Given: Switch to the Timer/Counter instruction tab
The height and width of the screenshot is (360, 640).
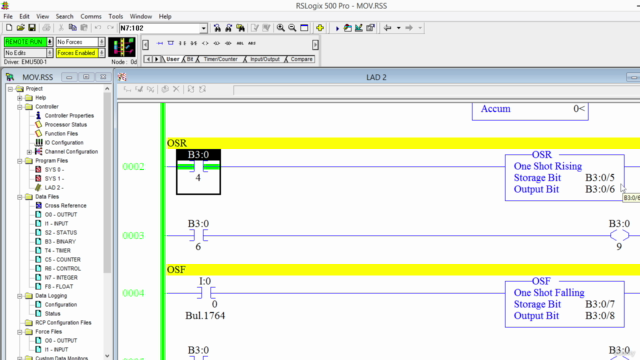Looking at the screenshot, I should [220, 59].
